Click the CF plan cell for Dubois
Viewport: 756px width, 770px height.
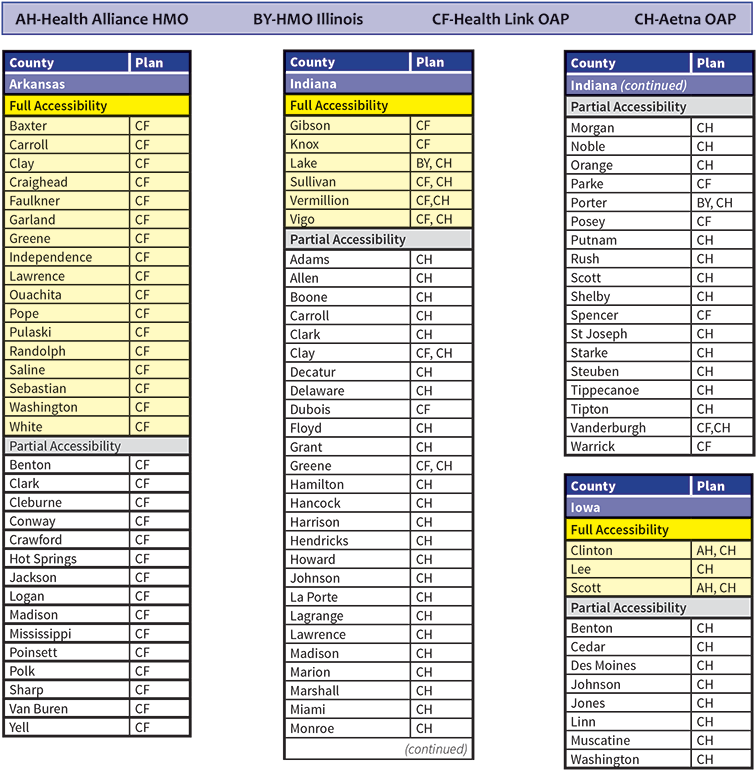click(441, 410)
